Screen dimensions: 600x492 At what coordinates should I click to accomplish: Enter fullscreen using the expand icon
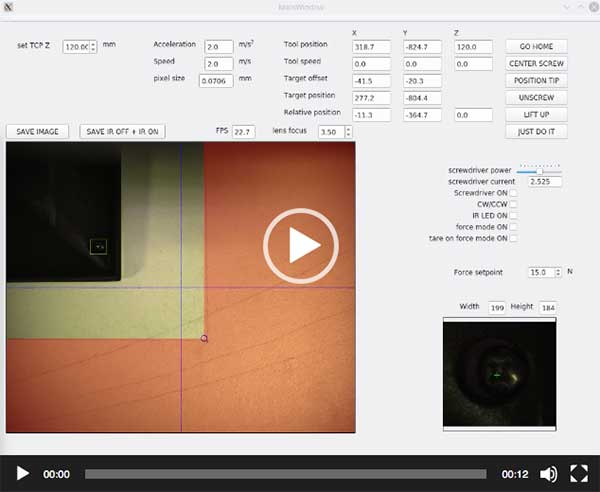(579, 474)
